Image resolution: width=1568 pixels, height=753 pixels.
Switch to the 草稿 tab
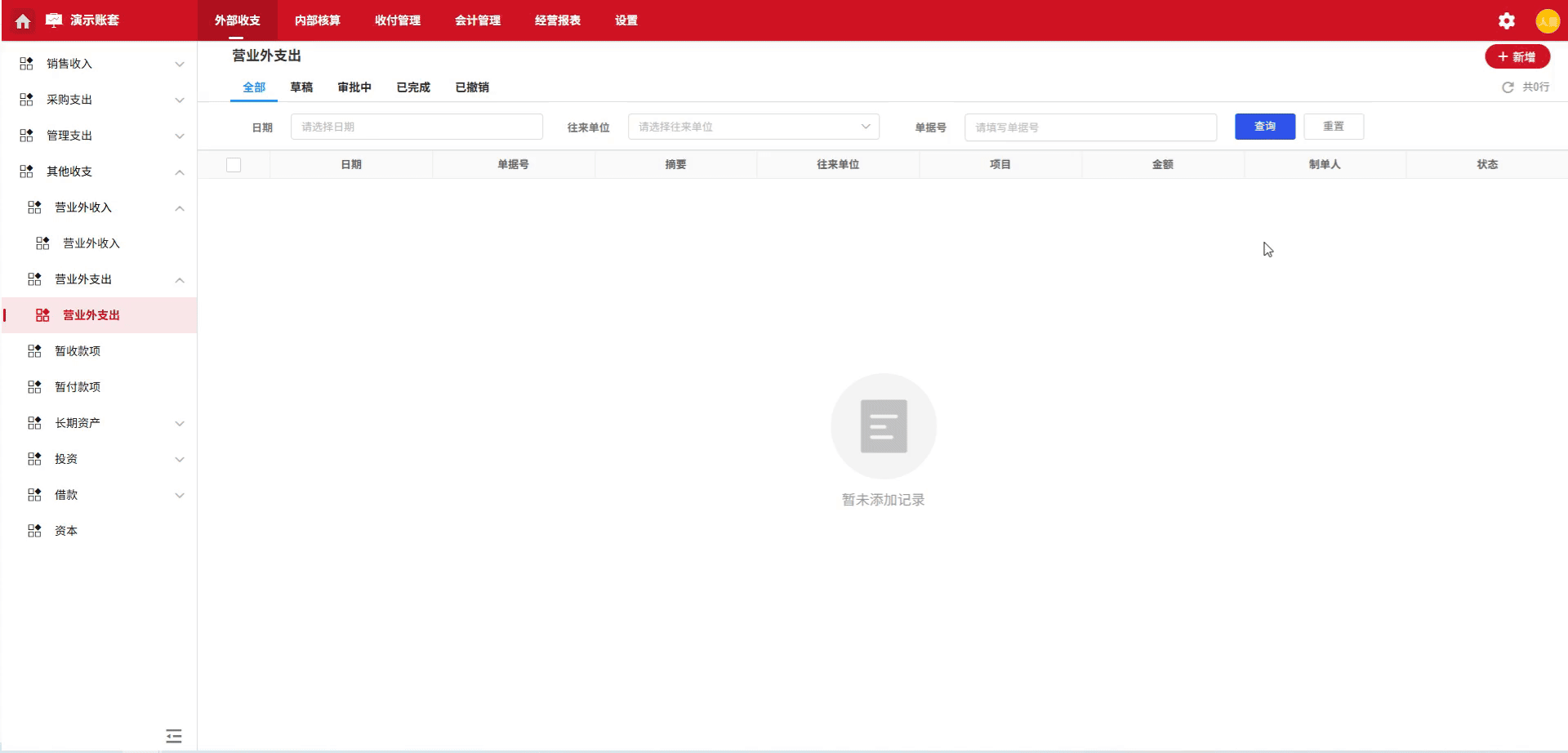coord(302,87)
